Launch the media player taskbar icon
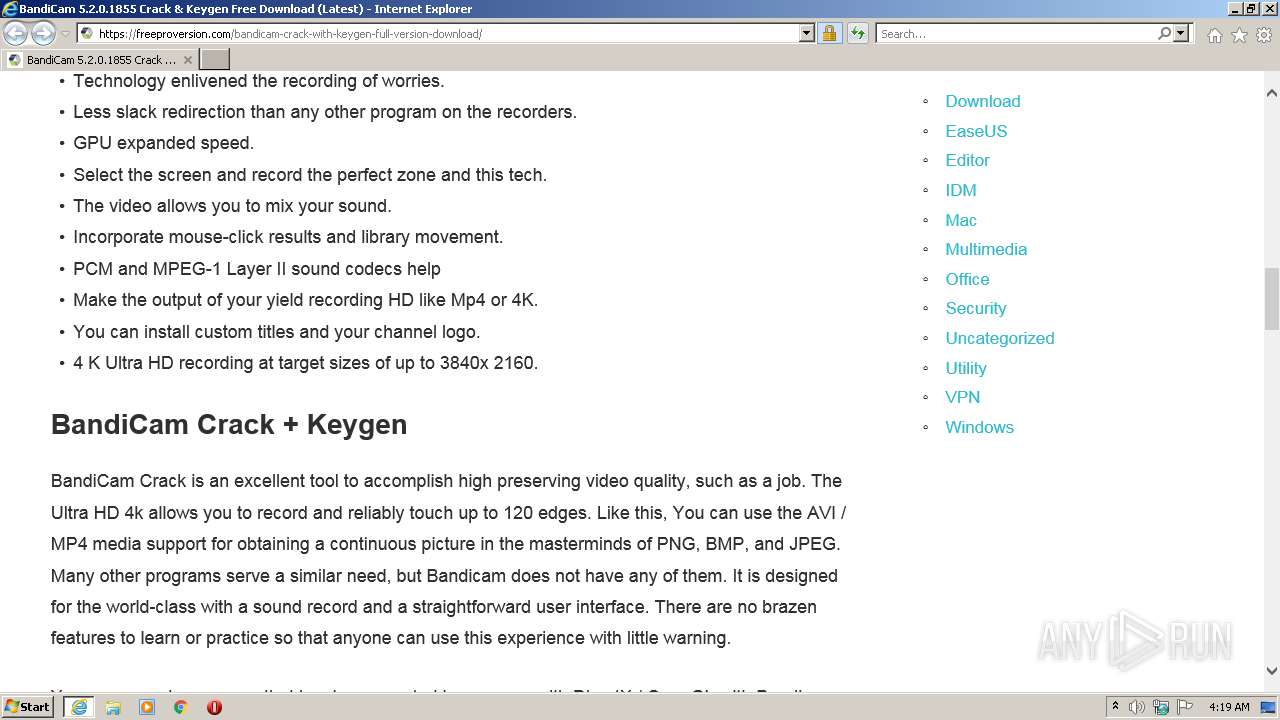1280x720 pixels. point(147,707)
